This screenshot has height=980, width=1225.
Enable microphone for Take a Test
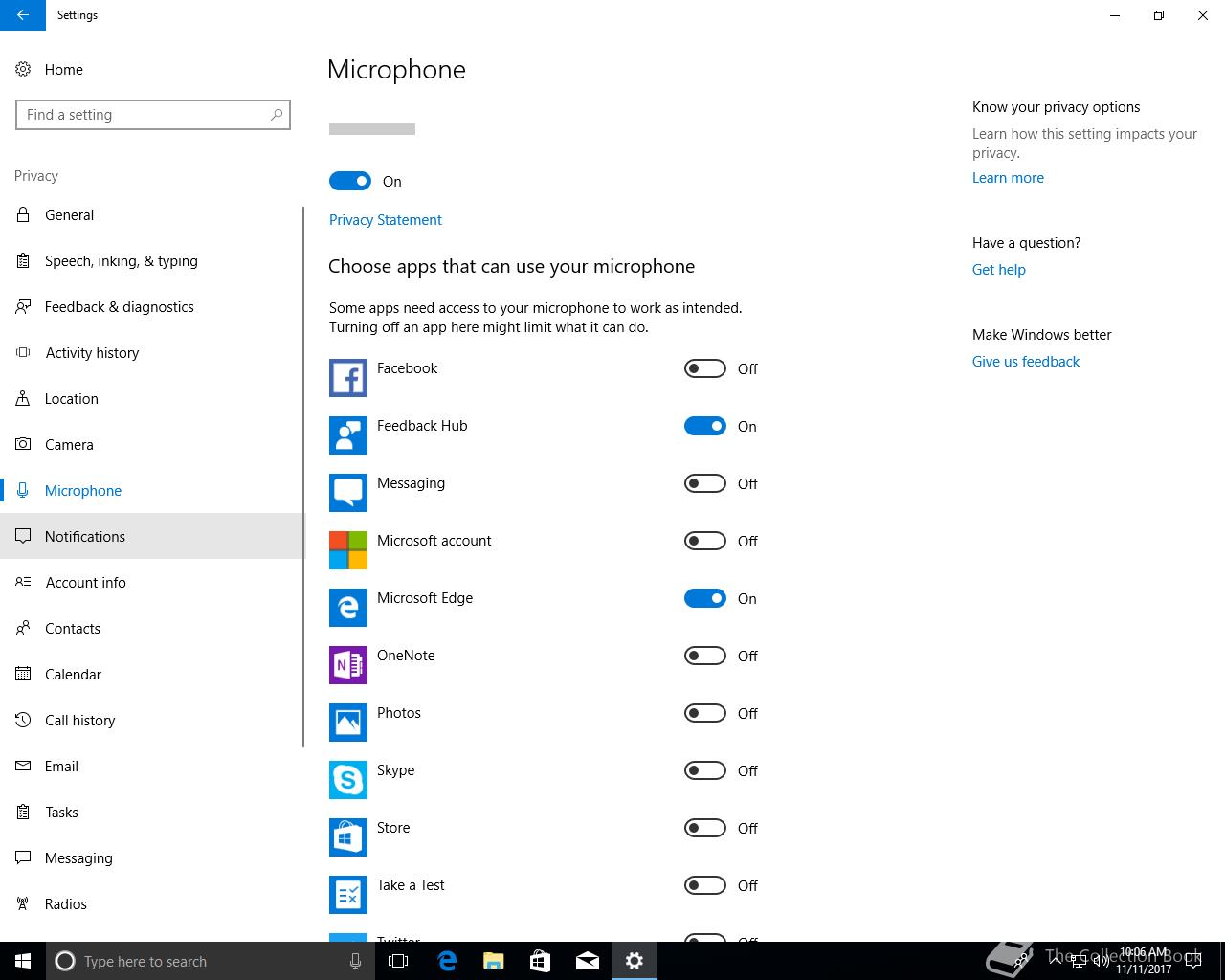coord(705,885)
